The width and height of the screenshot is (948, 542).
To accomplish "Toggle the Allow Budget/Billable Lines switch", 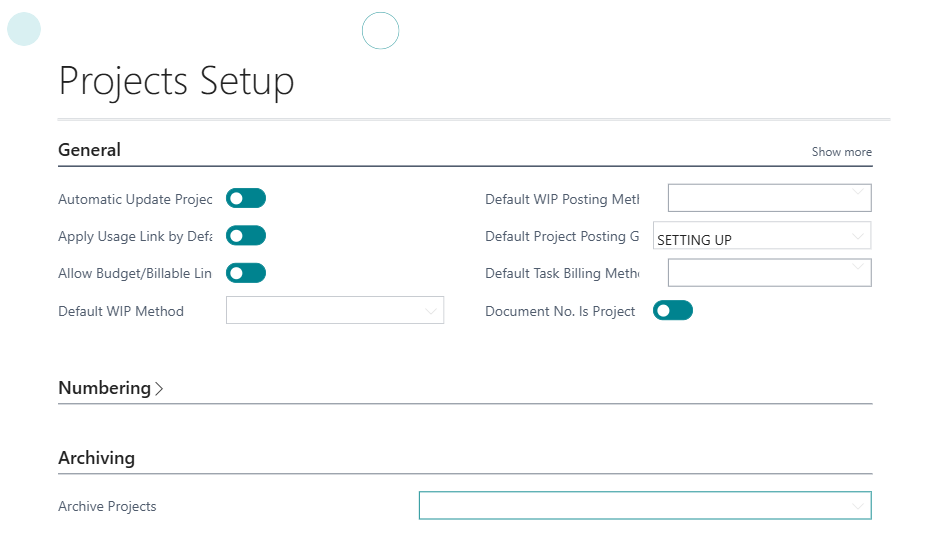I will coord(246,273).
